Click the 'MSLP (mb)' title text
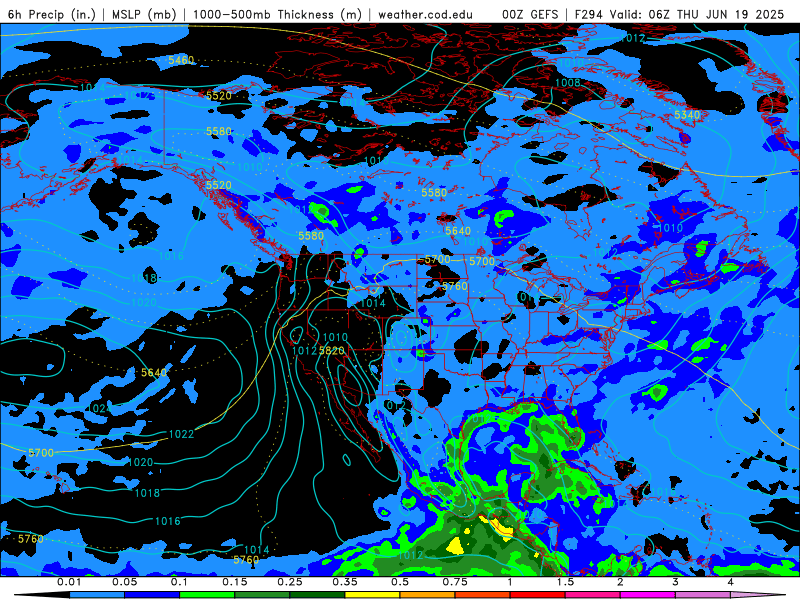The image size is (800, 600). pos(144,15)
